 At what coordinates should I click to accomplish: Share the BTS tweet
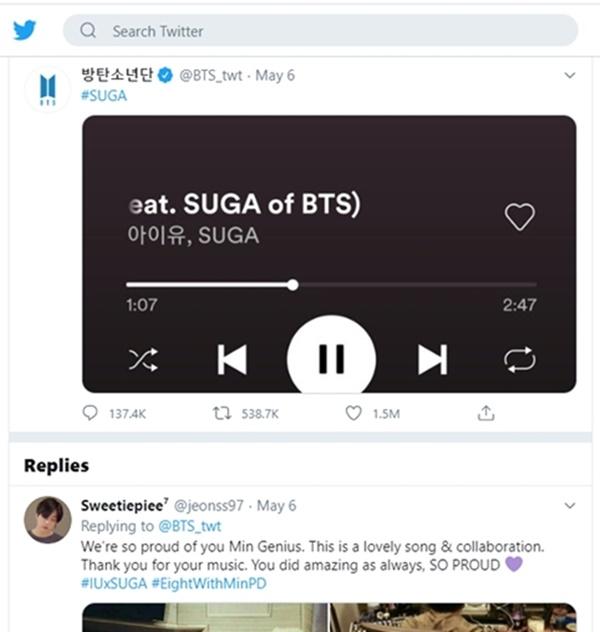[486, 413]
